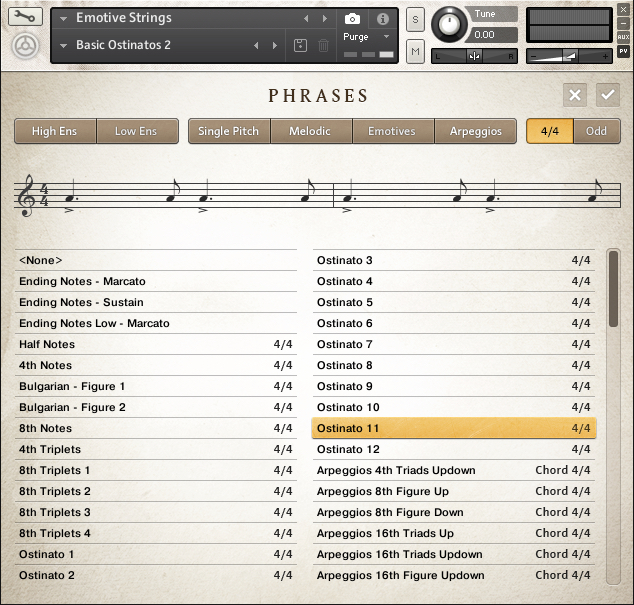This screenshot has width=634, height=605.
Task: Toggle the High Ens filter
Action: (55, 131)
